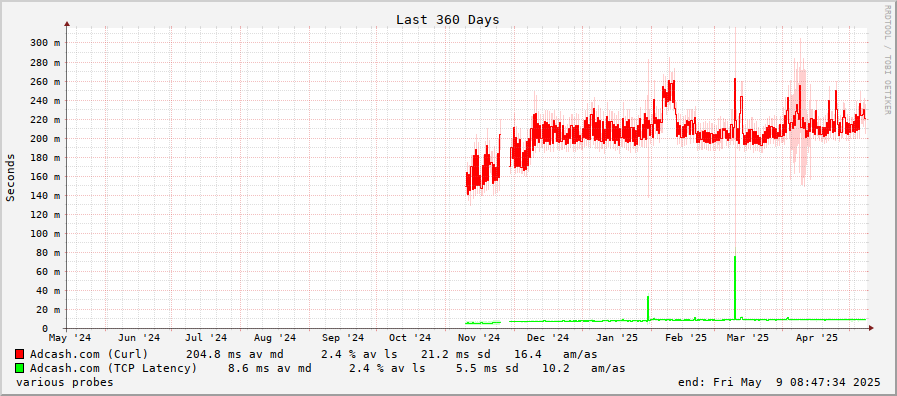Screen dimensions: 897x396
Task: Click the '200 m' y-axis tick label
Action: [x=45, y=138]
